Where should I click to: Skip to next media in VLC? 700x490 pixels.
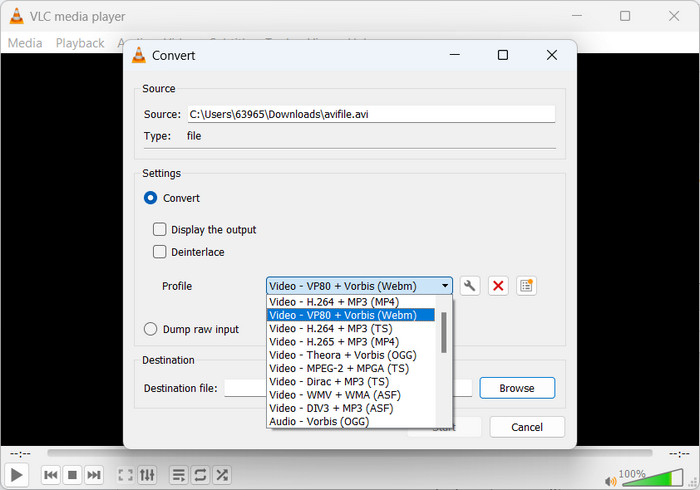click(x=93, y=475)
